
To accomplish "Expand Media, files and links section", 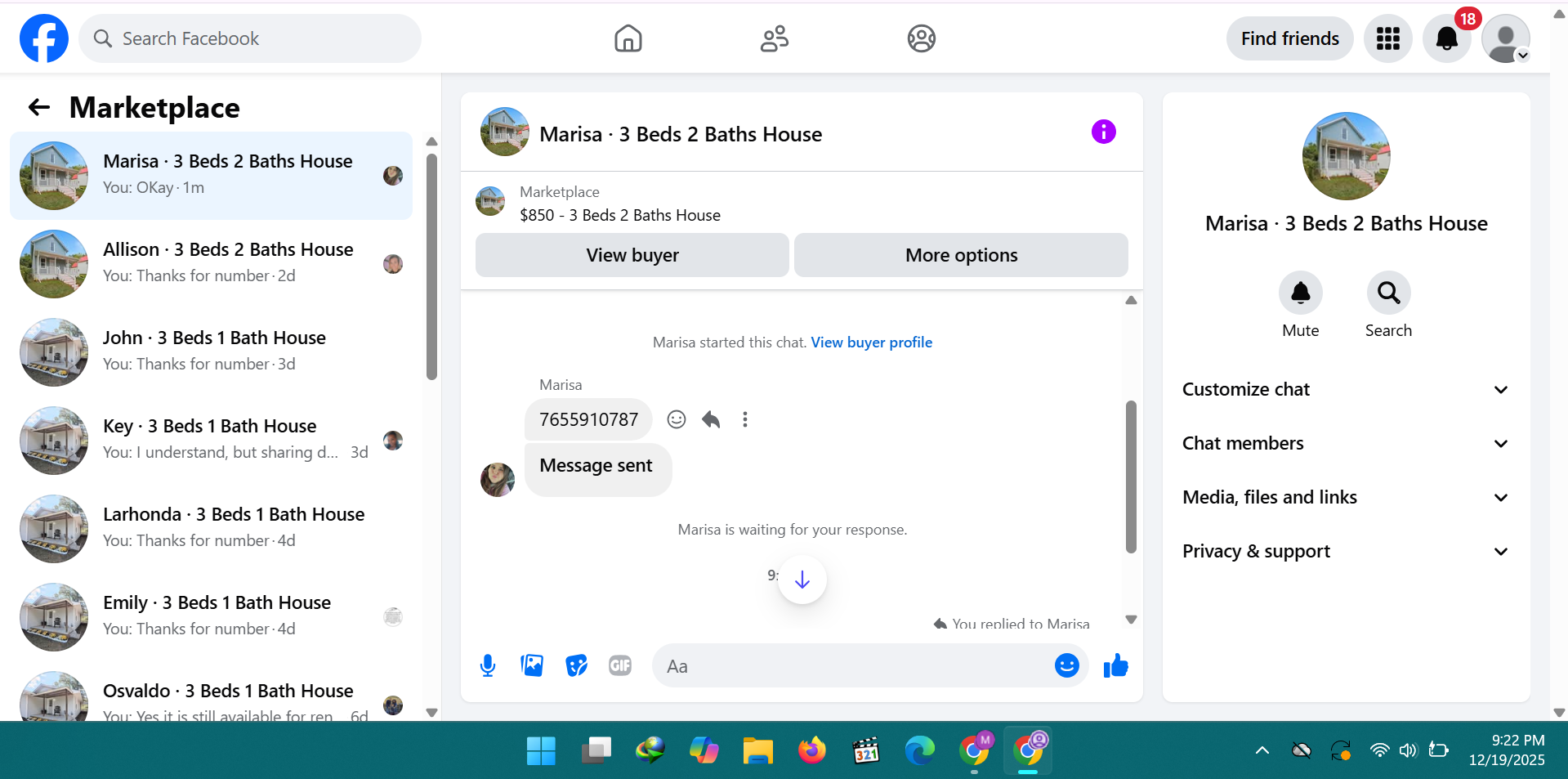I will pyautogui.click(x=1346, y=497).
